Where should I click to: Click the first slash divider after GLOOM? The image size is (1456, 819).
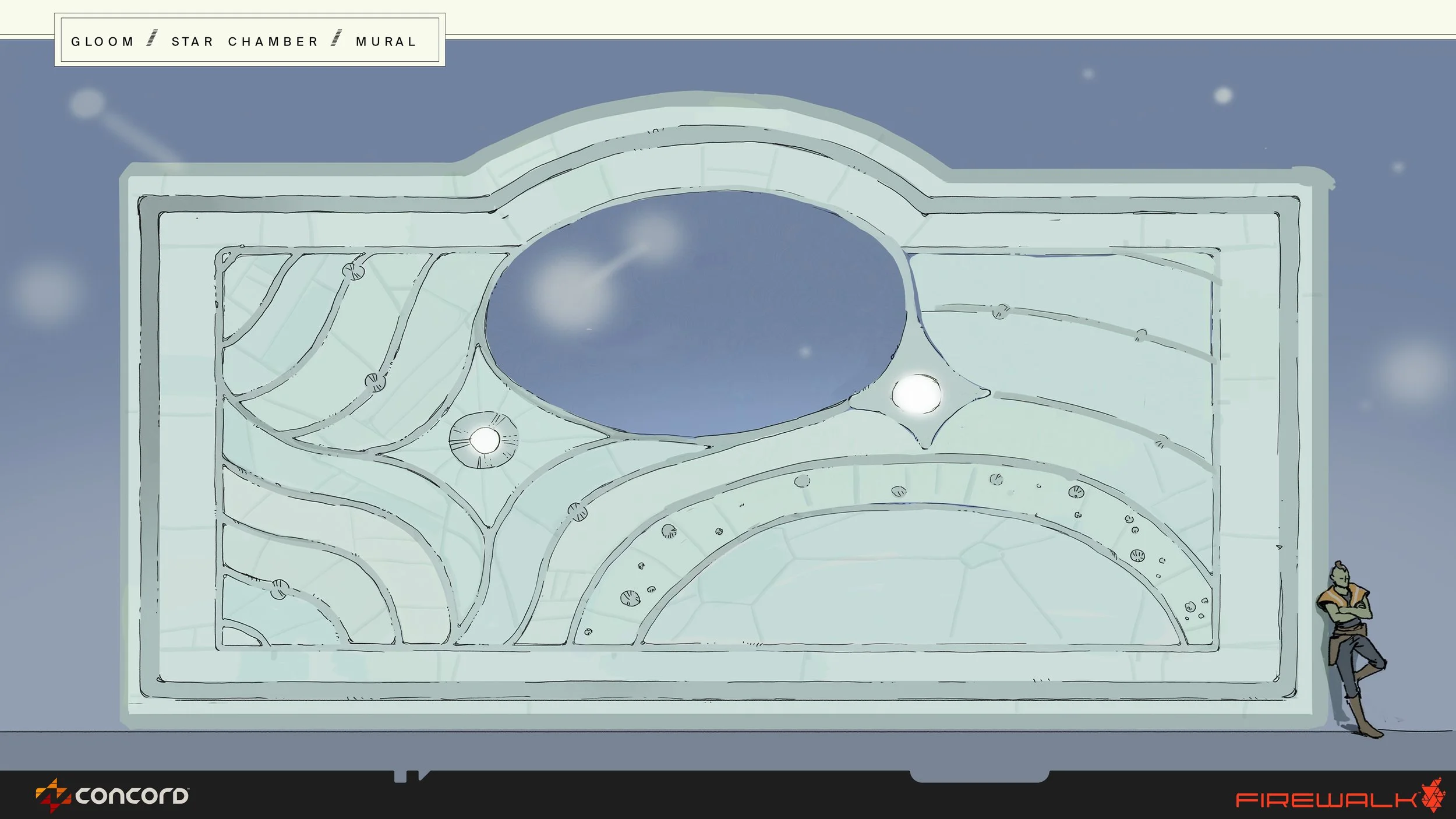click(x=152, y=38)
